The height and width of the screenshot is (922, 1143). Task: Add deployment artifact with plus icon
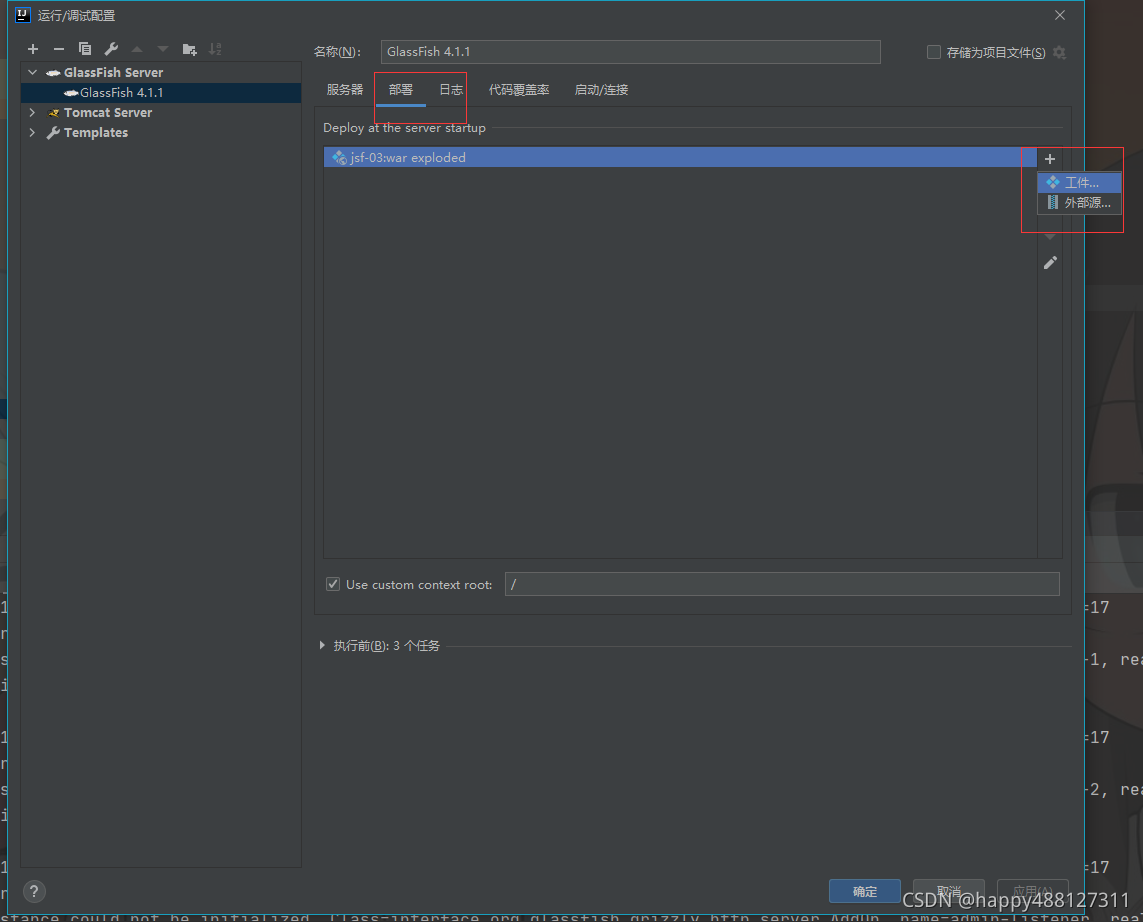(x=1050, y=158)
